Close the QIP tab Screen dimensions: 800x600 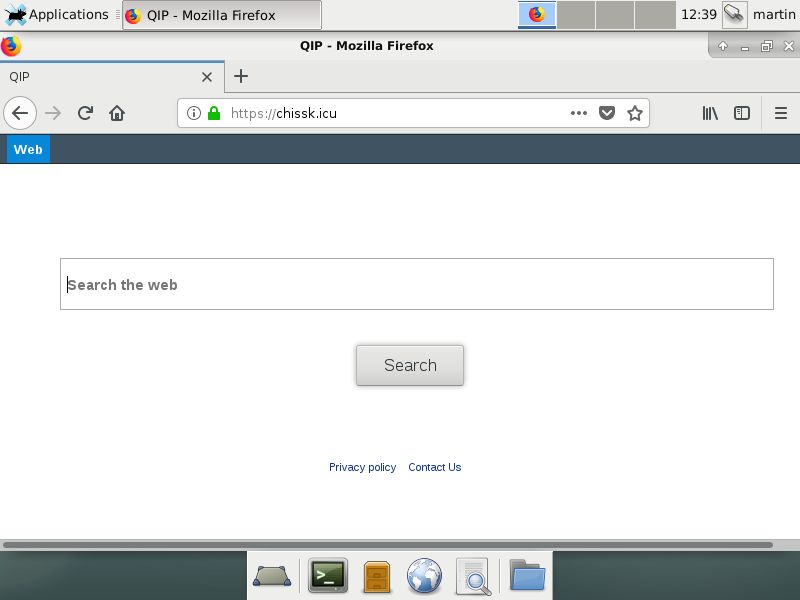tap(207, 76)
